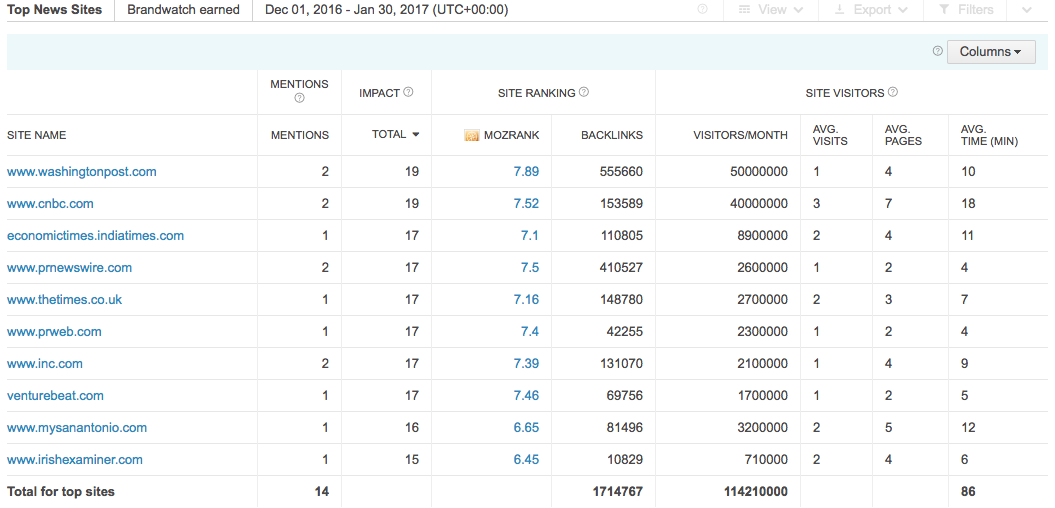Open venturebeat.com site link
The width and height of the screenshot is (1055, 508).
coord(55,396)
